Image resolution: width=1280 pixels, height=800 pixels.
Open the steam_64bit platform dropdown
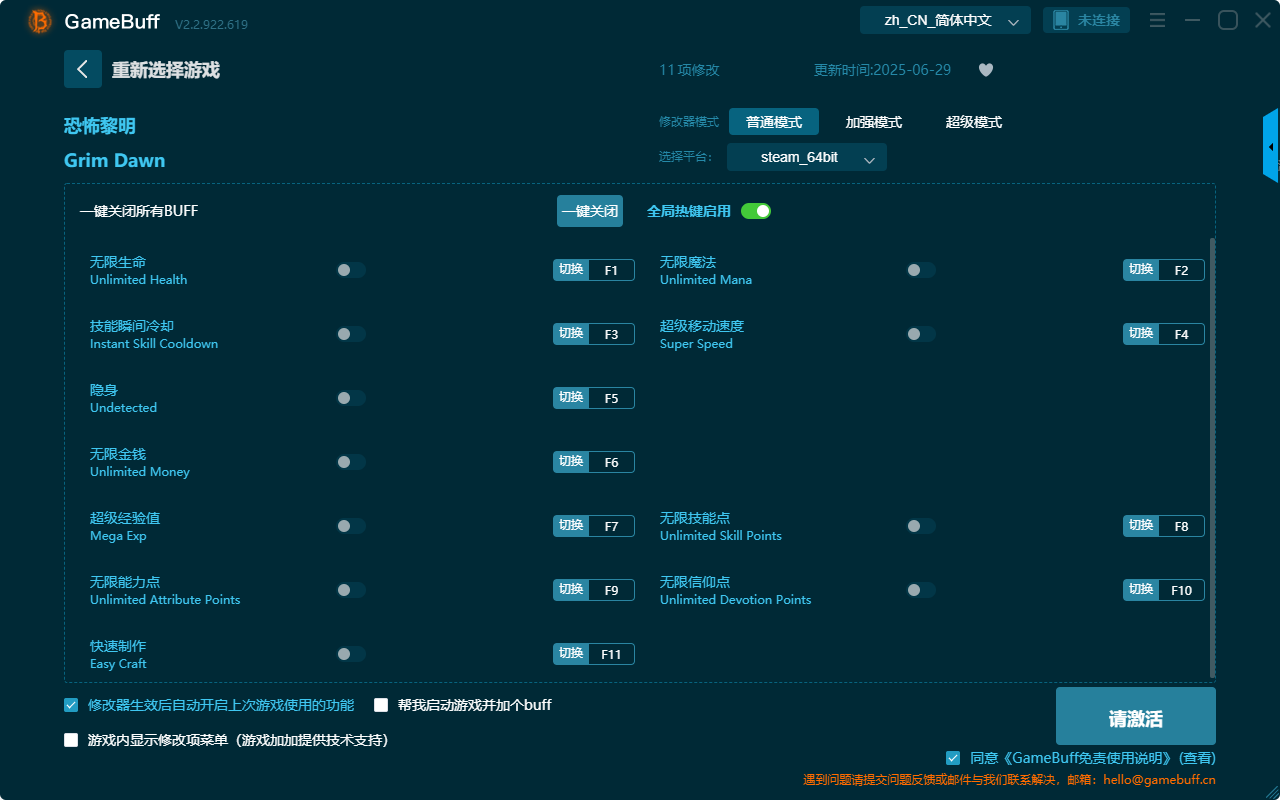point(806,157)
